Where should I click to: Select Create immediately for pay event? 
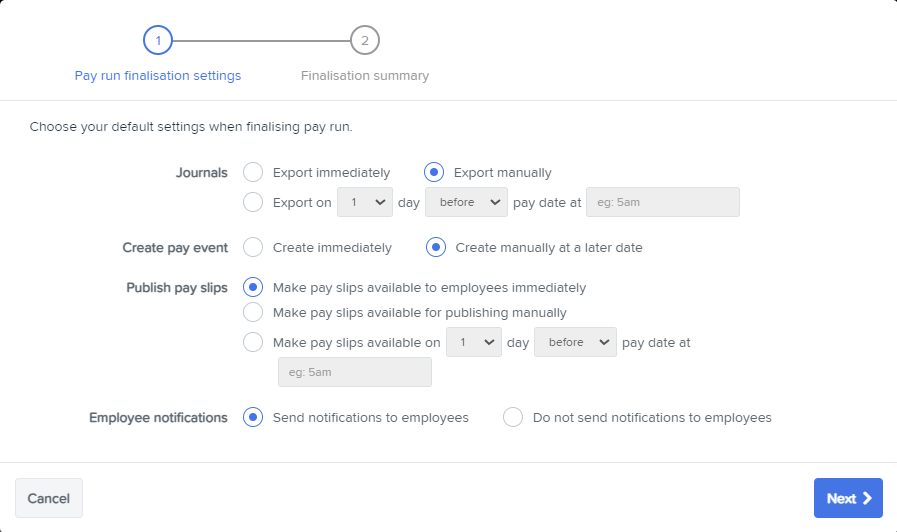(253, 247)
